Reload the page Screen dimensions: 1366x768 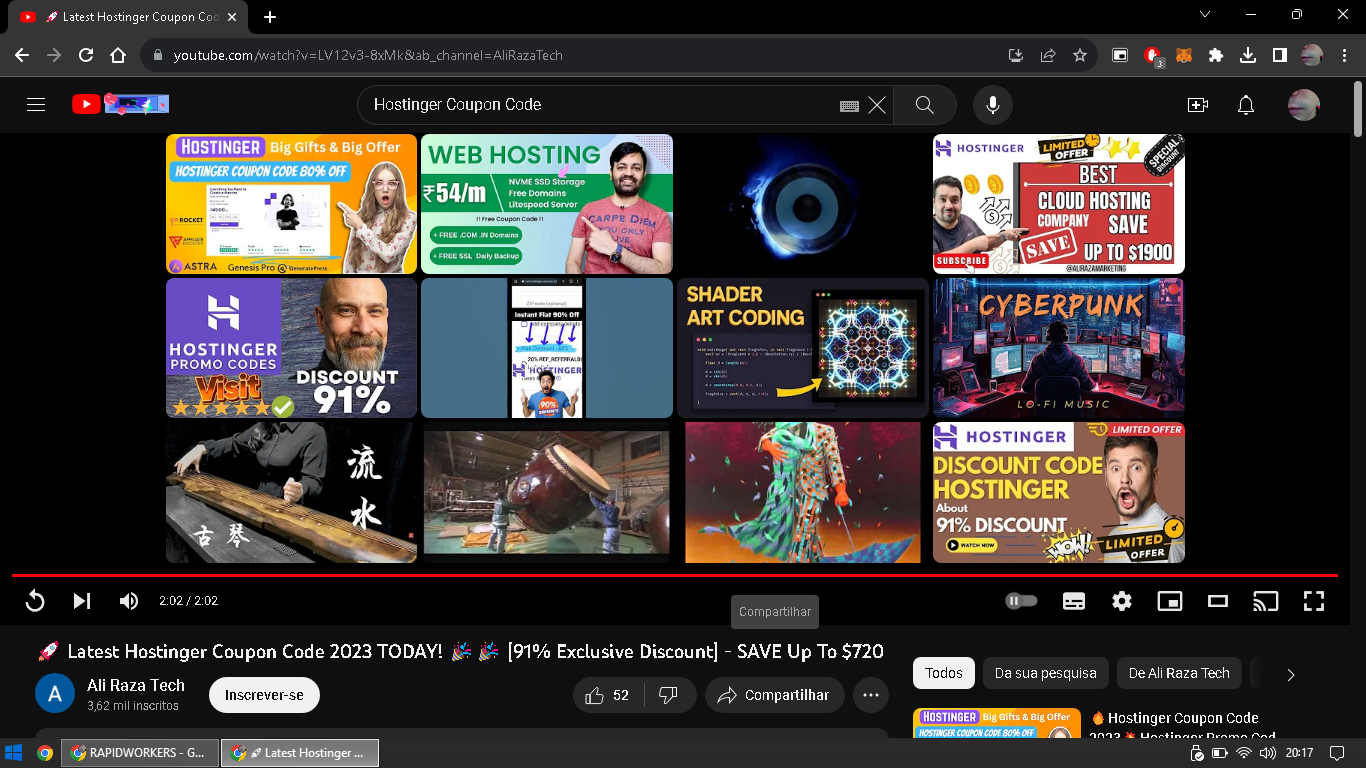[86, 55]
